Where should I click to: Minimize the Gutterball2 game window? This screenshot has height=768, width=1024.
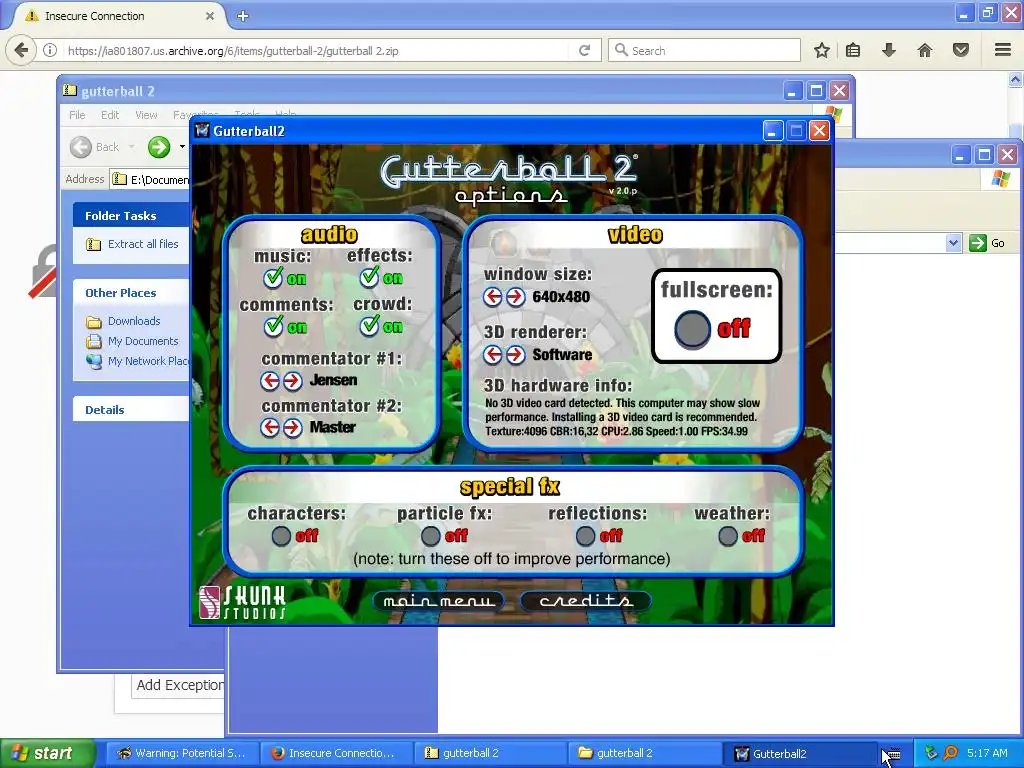[x=773, y=131]
